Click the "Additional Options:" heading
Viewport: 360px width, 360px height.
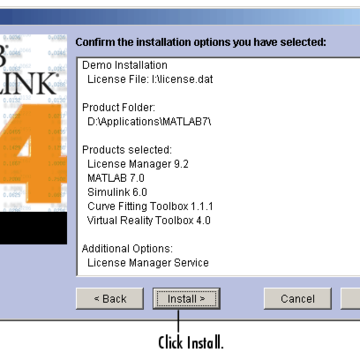127,249
